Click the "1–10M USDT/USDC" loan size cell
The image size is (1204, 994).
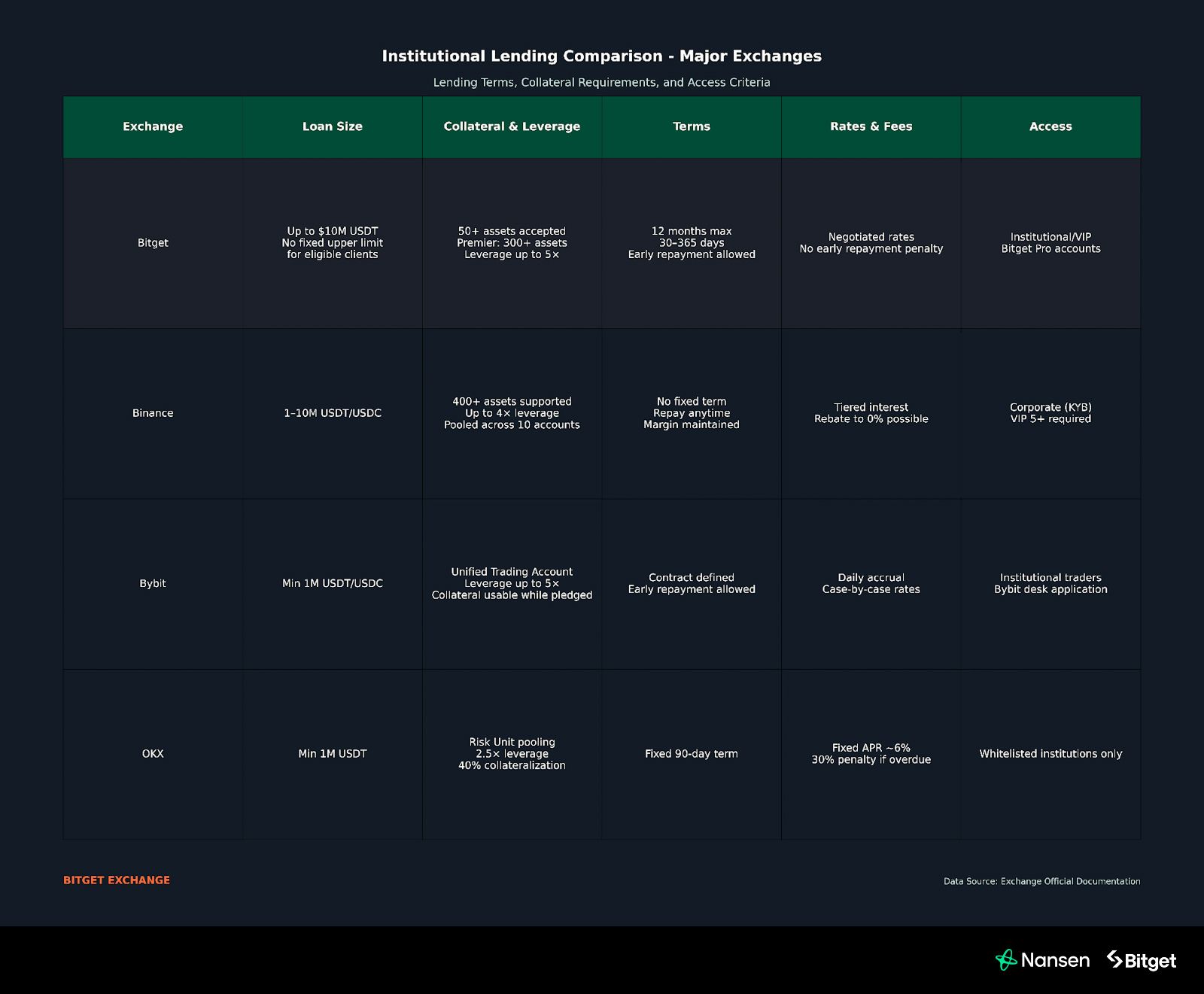332,413
